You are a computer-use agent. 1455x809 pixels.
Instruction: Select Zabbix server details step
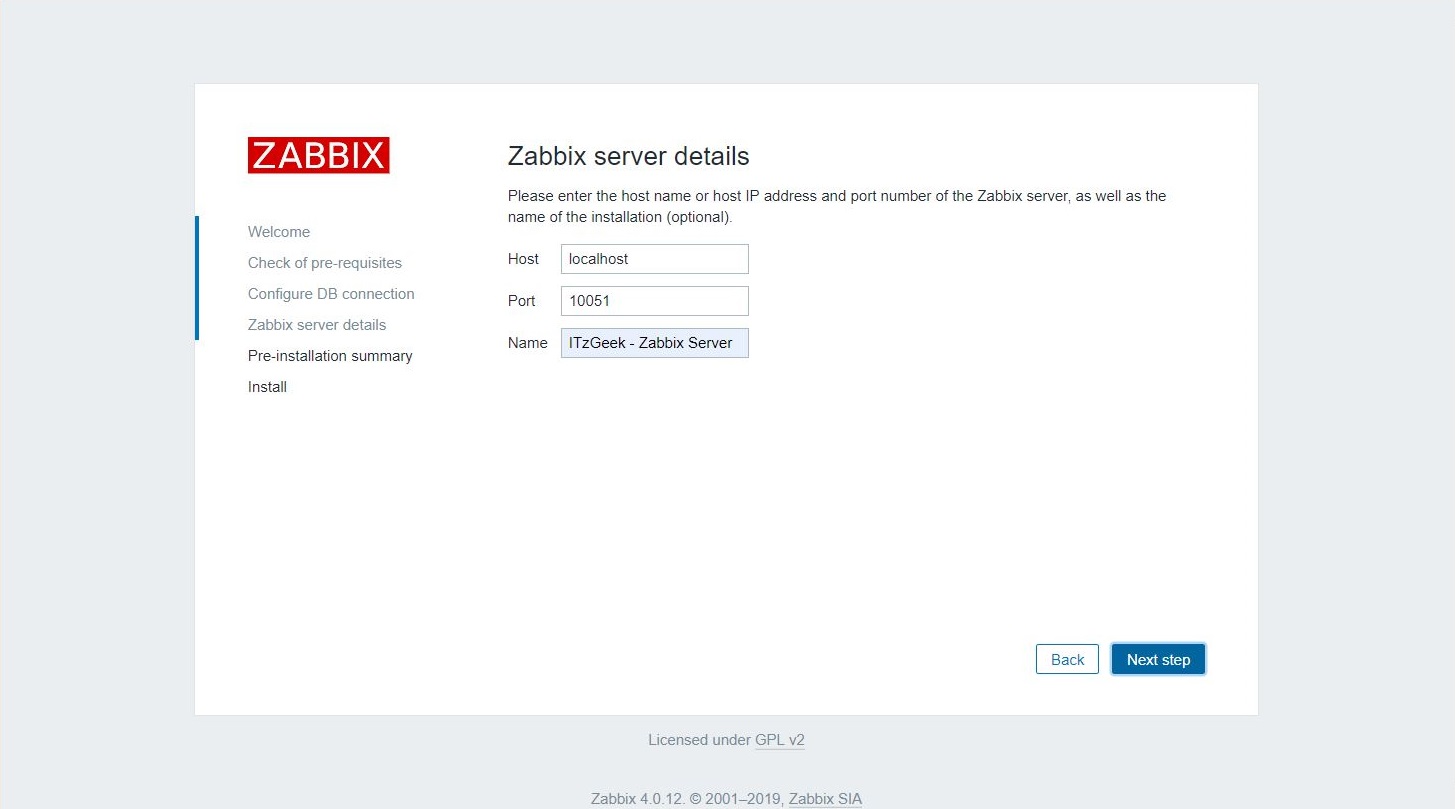point(317,325)
